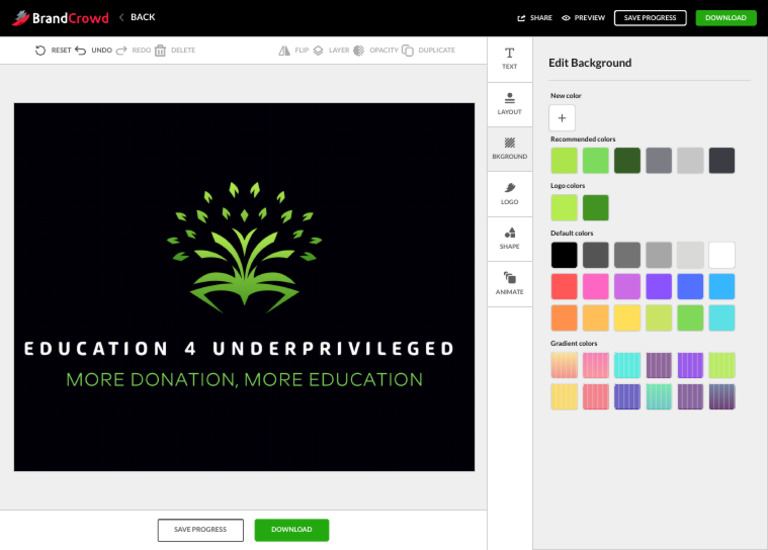The image size is (768, 550).
Task: Open the Shape panel
Action: click(509, 239)
